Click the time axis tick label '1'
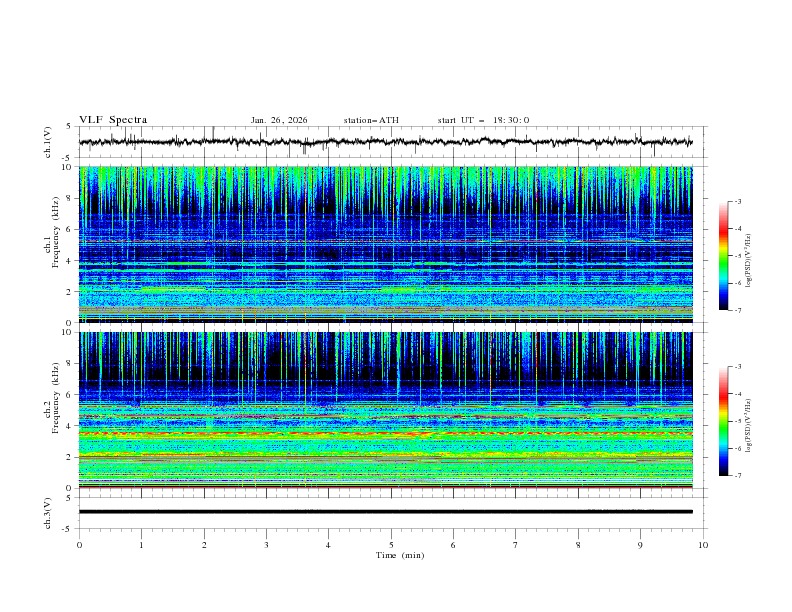The image size is (792, 612). coord(141,545)
